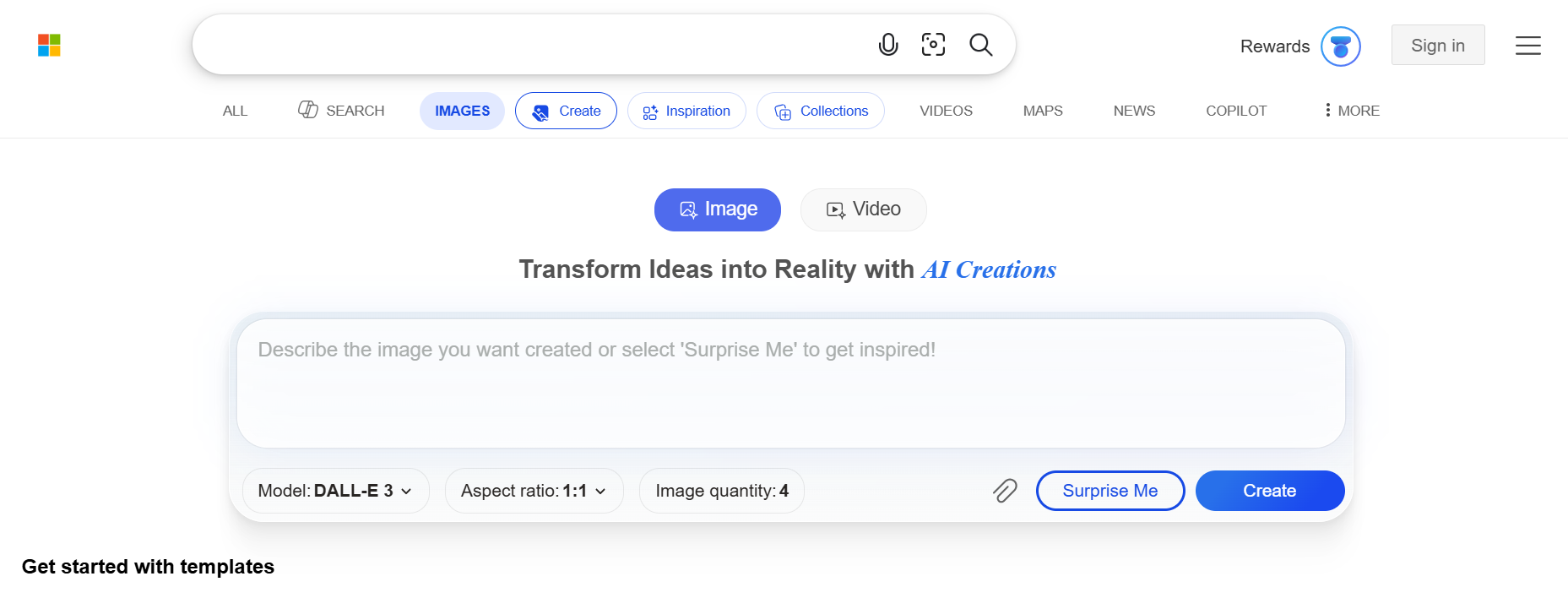The height and width of the screenshot is (598, 1568).
Task: Open the Inspiration pill
Action: (x=686, y=111)
